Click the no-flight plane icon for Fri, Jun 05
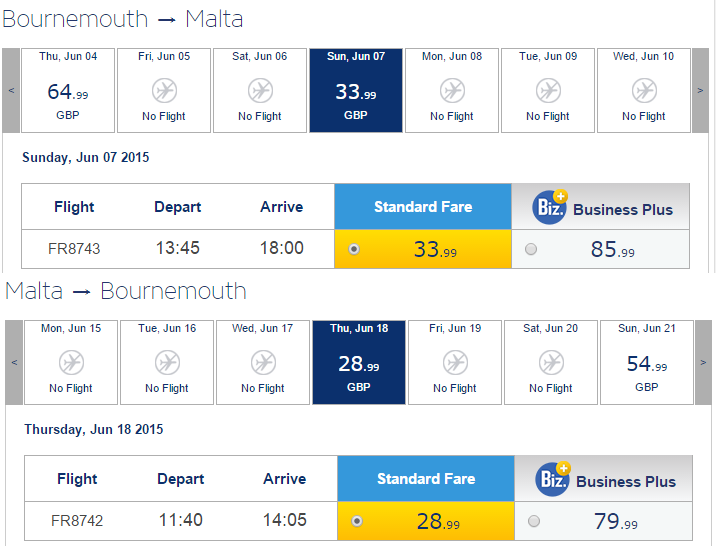 [x=164, y=90]
